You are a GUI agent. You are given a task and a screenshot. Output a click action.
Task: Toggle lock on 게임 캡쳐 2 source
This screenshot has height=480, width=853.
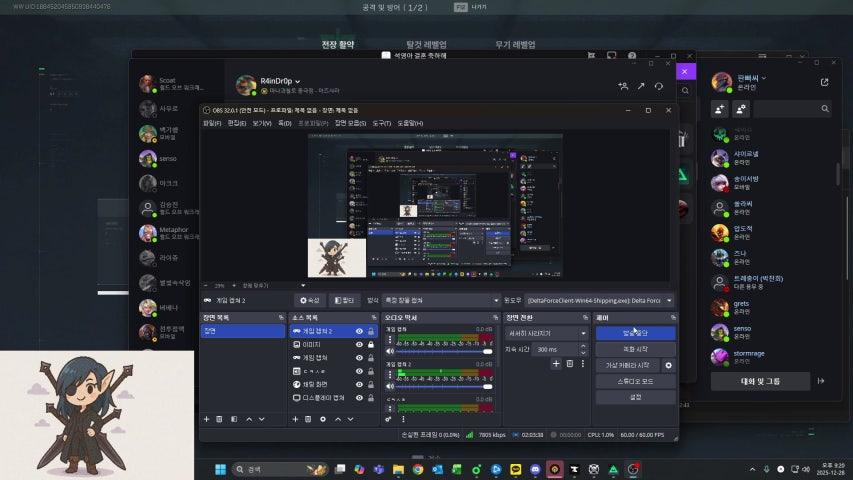pos(371,331)
